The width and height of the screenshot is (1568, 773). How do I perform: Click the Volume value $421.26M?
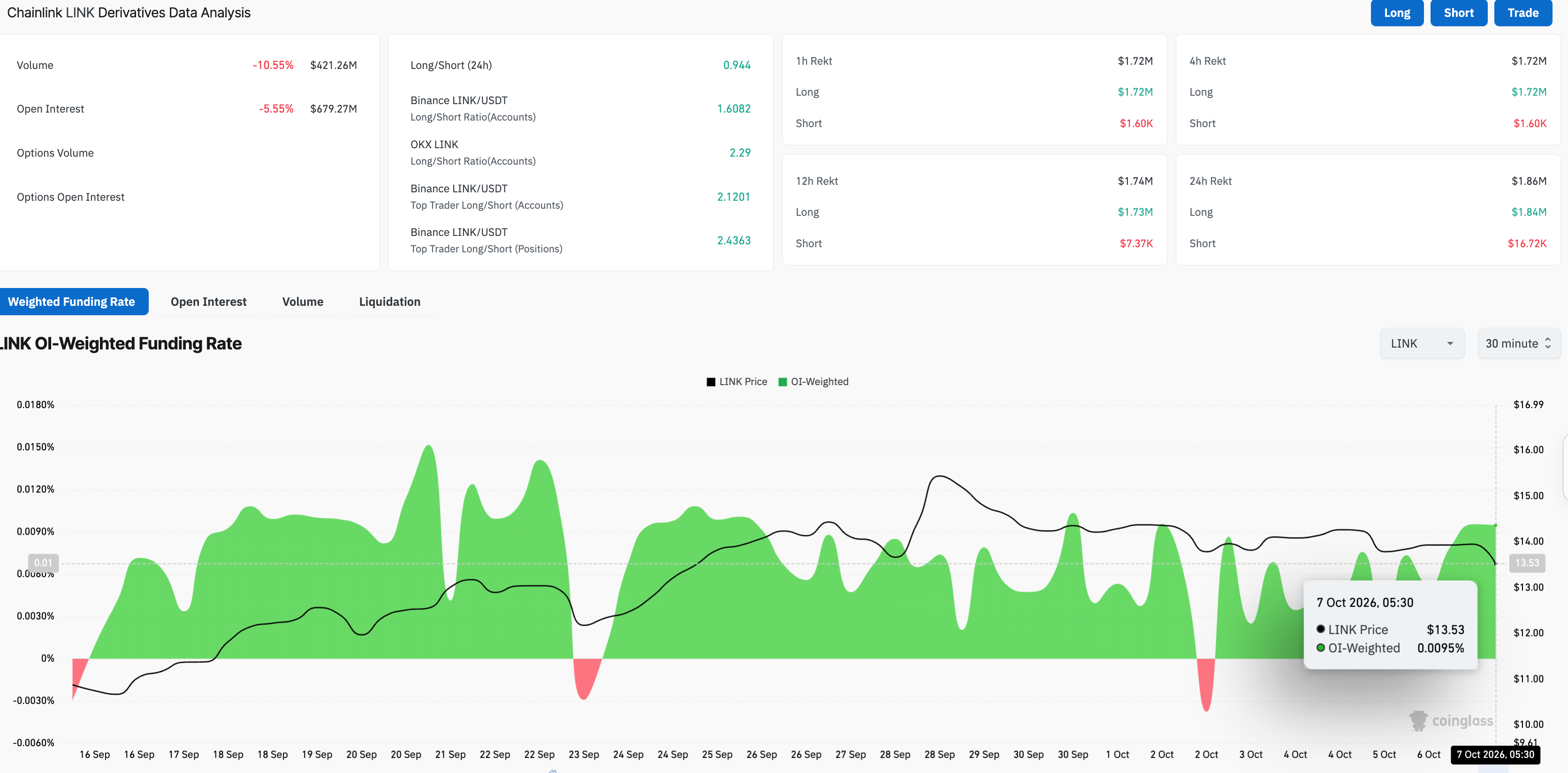pyautogui.click(x=334, y=65)
